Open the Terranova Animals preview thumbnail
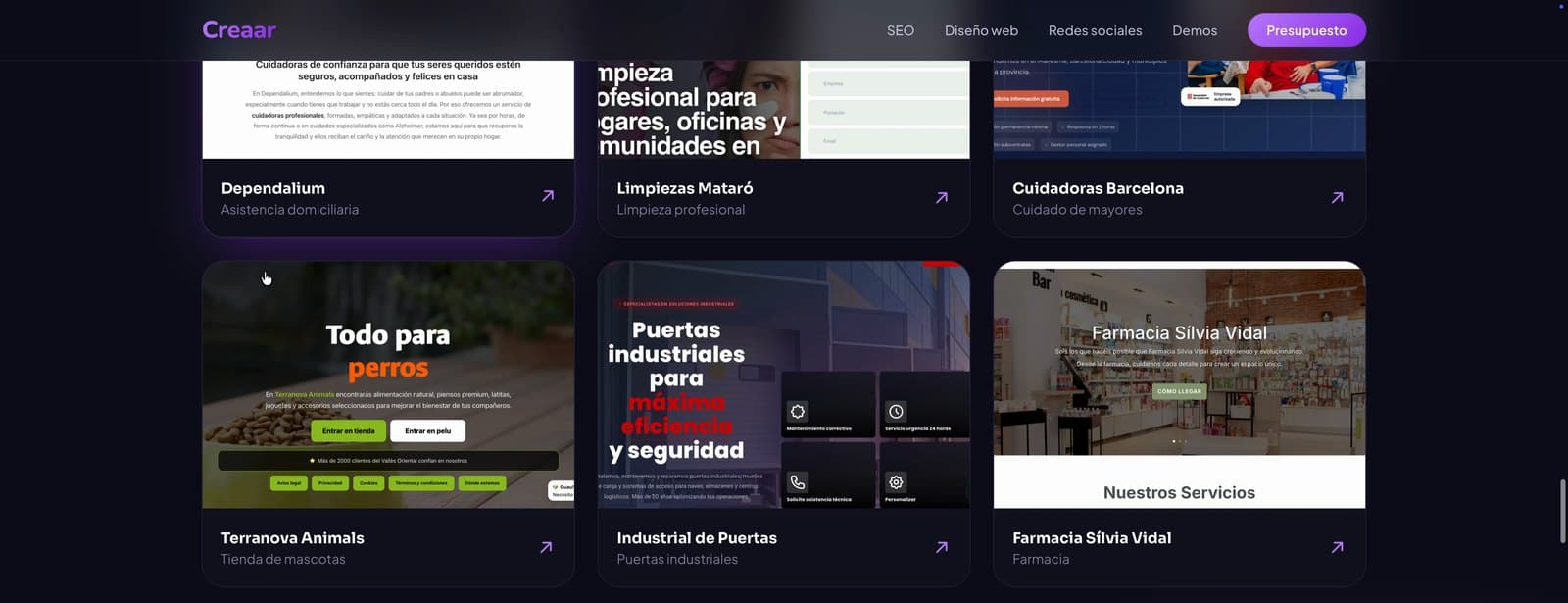 tap(388, 384)
